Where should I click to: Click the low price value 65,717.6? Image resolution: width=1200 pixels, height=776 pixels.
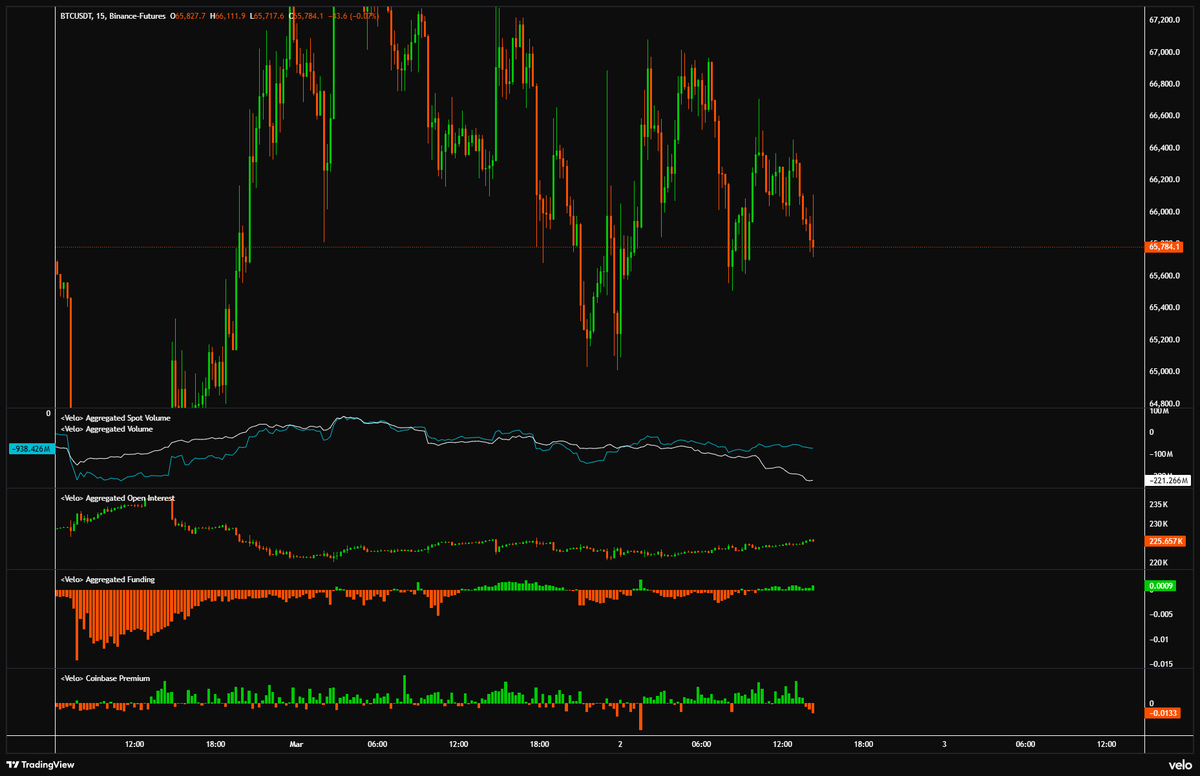(x=268, y=17)
